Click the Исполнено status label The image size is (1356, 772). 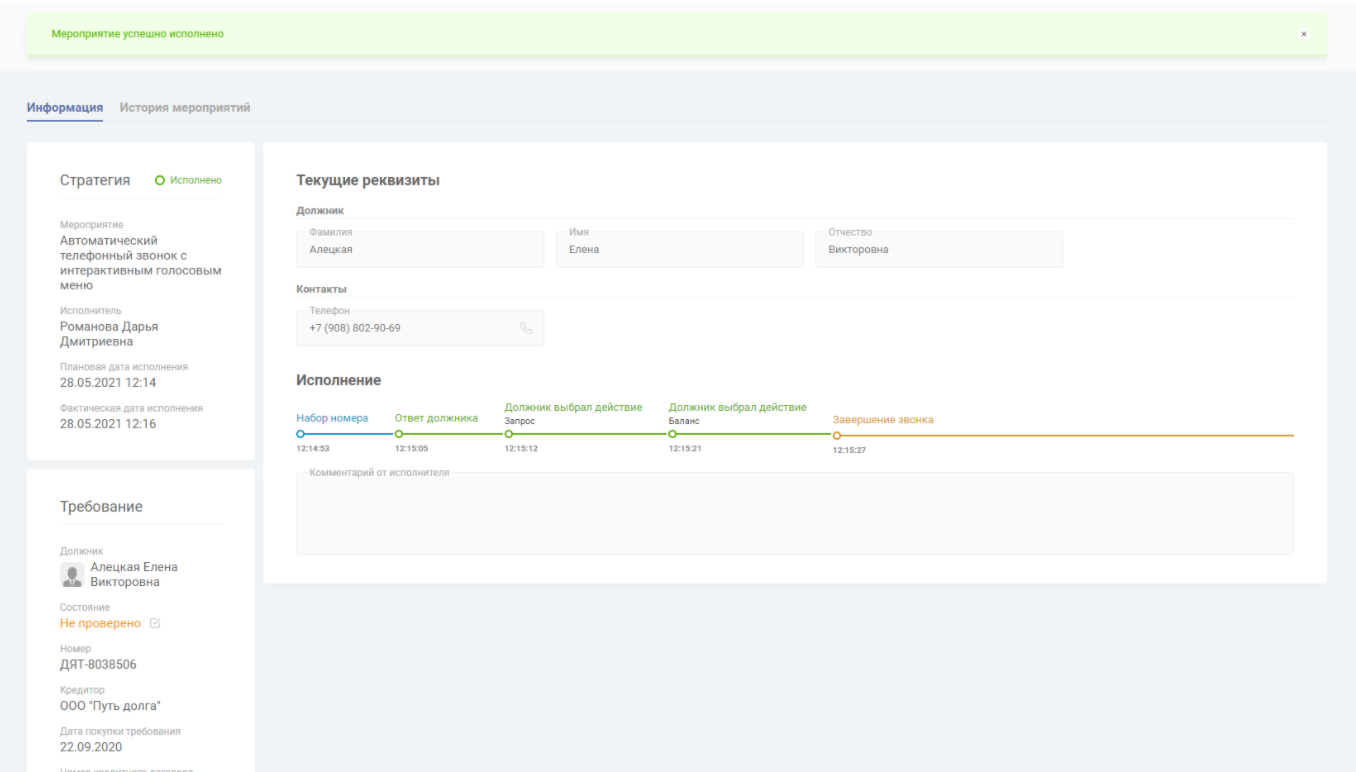(196, 181)
